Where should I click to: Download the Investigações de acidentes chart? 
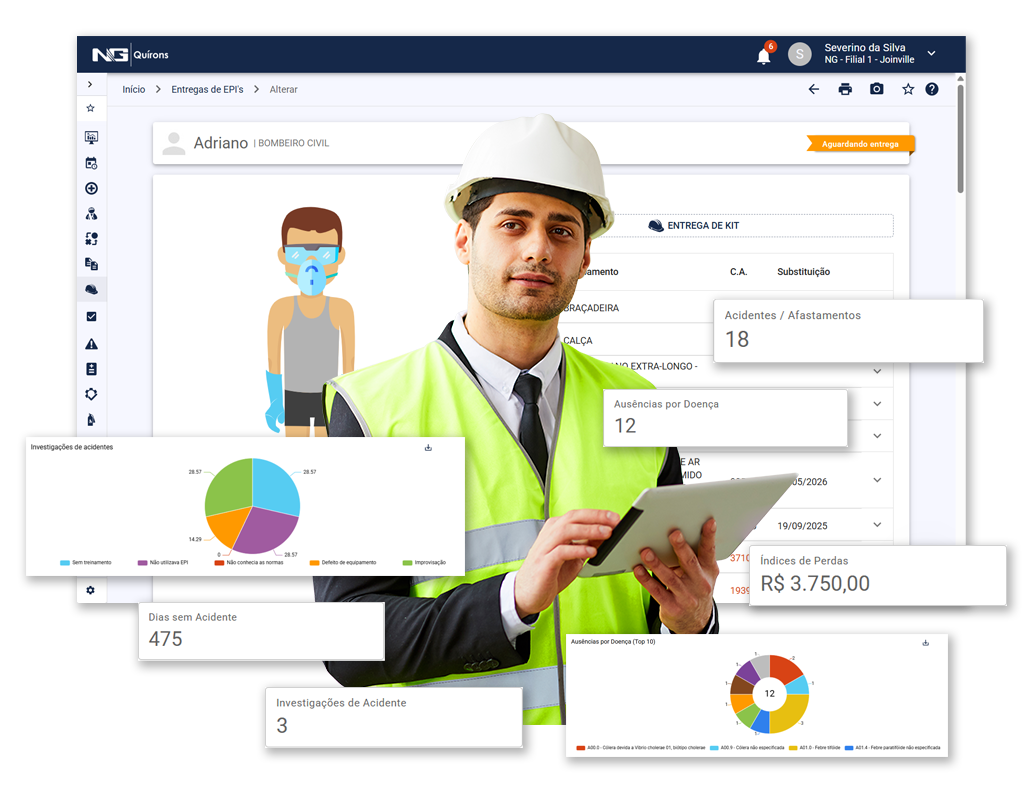pyautogui.click(x=428, y=447)
